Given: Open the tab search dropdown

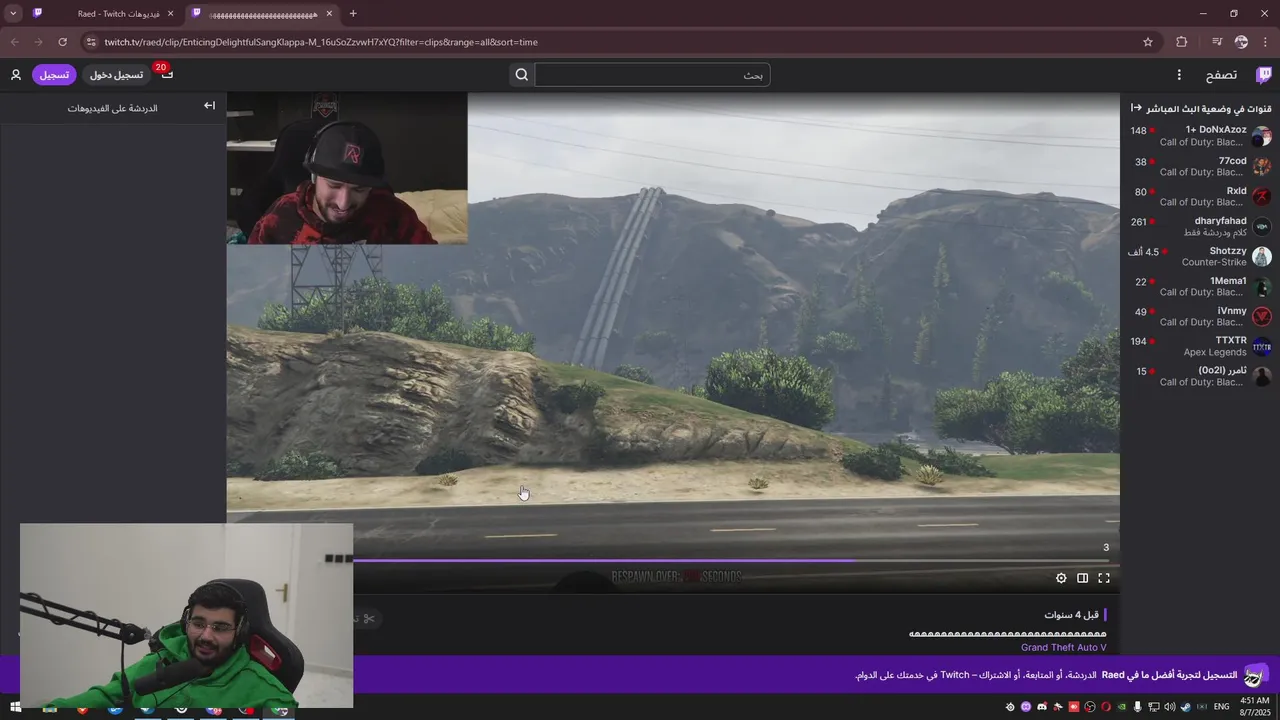Looking at the screenshot, I should pos(13,13).
